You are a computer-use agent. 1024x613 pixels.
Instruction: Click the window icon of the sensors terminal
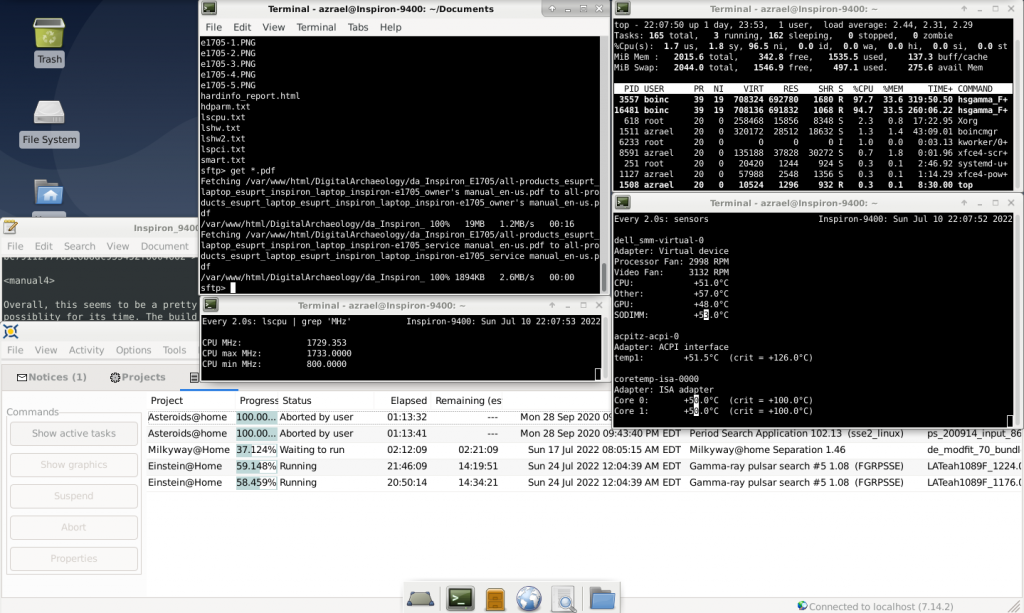(x=622, y=202)
